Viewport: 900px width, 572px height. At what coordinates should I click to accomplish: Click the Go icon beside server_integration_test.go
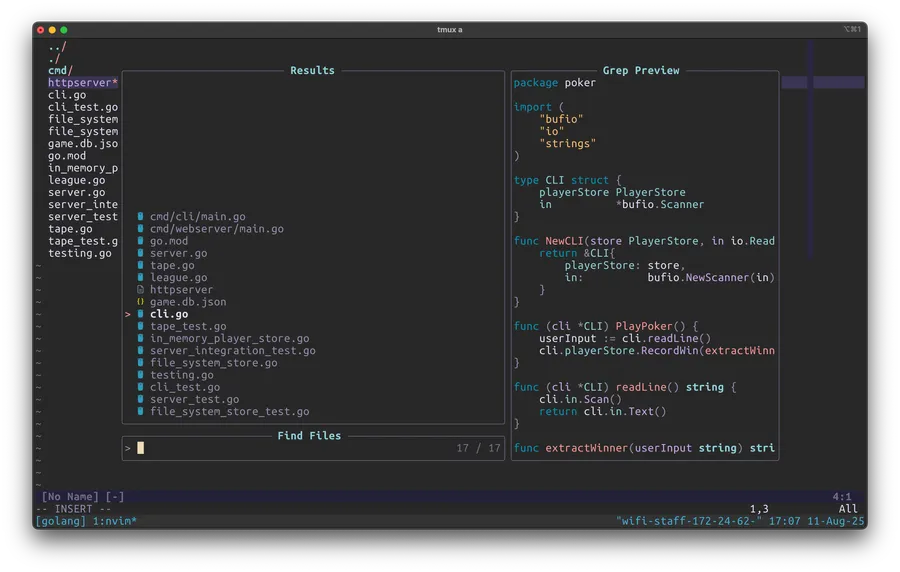pos(140,351)
